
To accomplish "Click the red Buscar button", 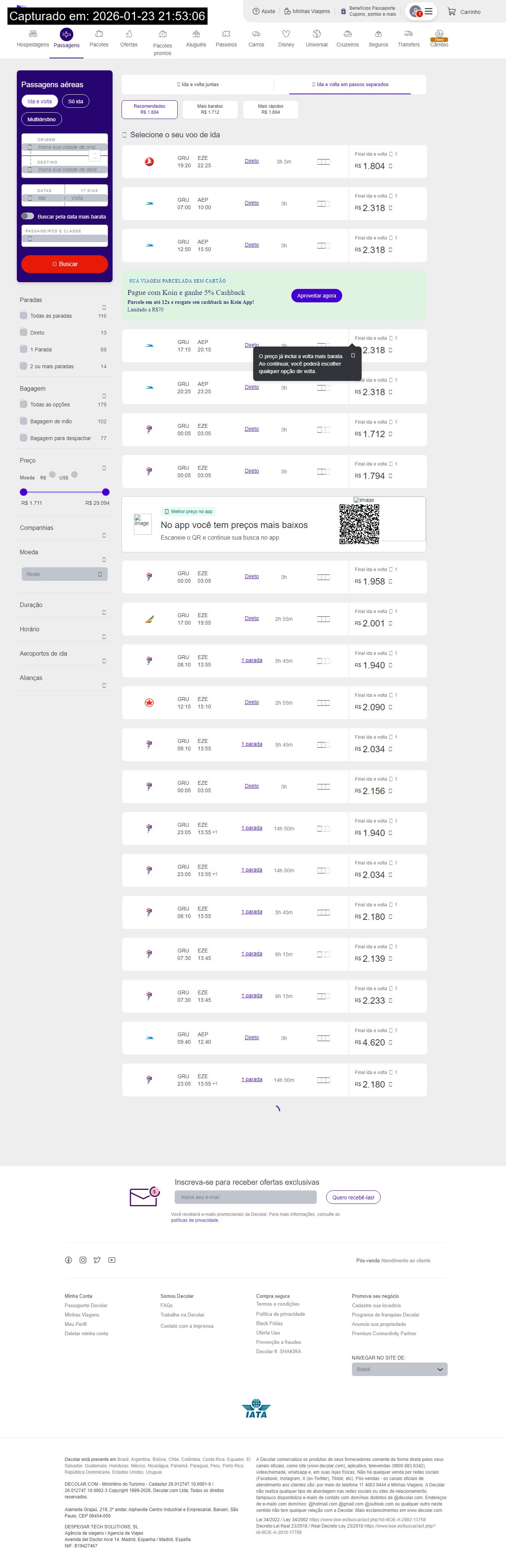I will tap(64, 264).
